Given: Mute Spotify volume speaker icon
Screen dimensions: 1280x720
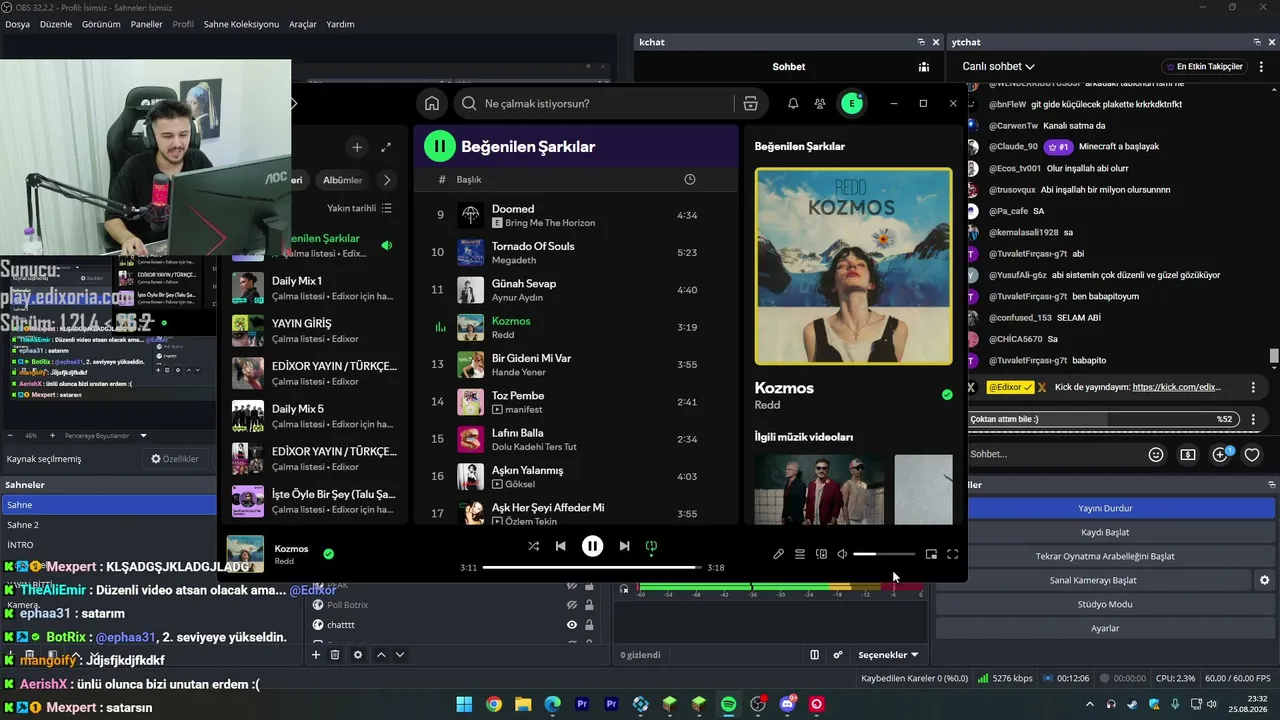Looking at the screenshot, I should click(842, 554).
